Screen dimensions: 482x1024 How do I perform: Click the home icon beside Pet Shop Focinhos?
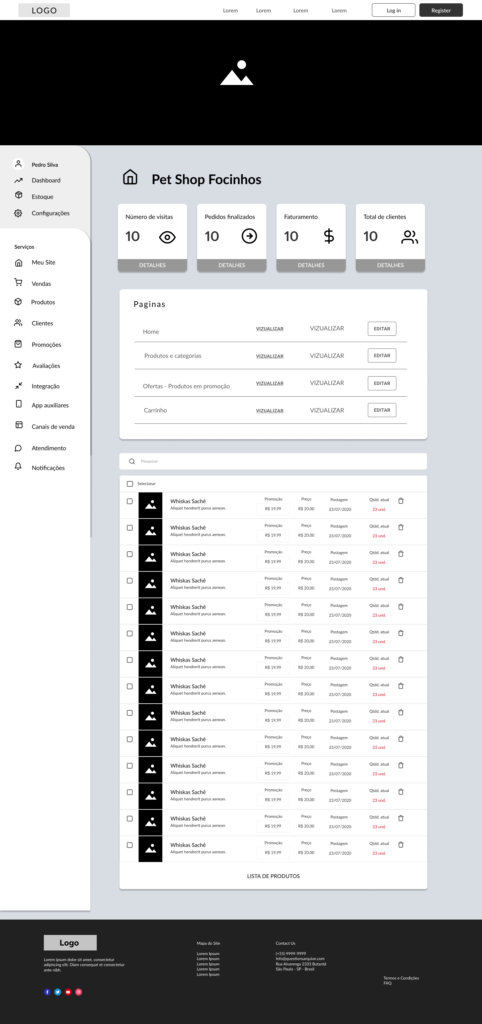(130, 177)
